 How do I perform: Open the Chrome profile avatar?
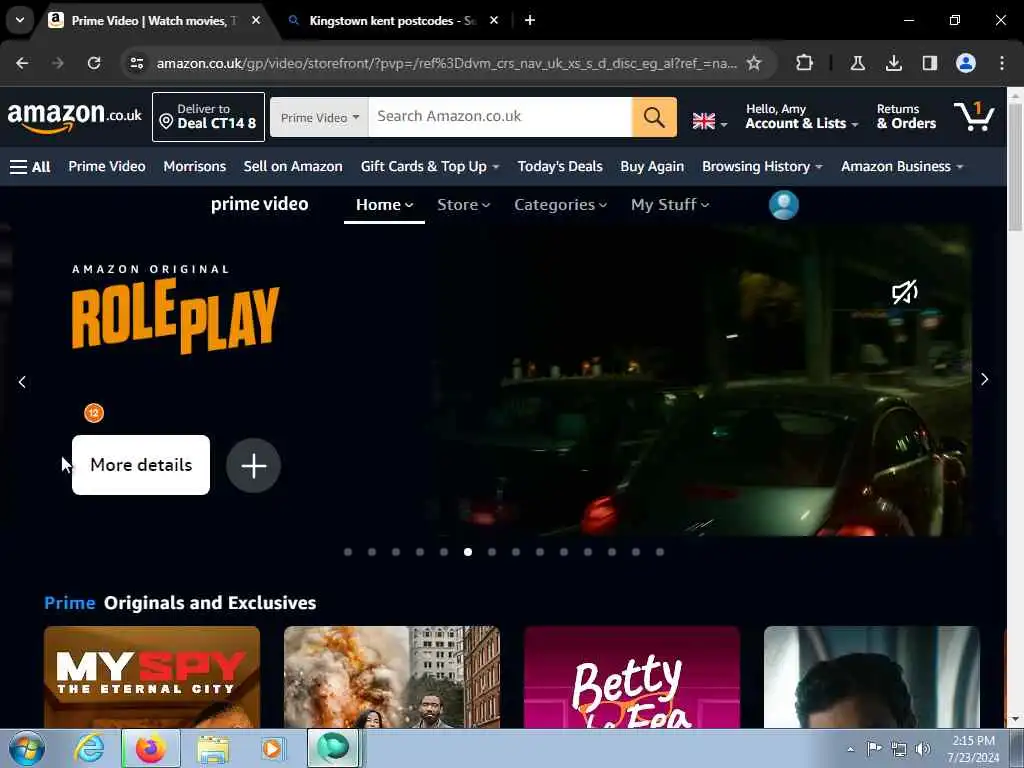click(x=966, y=63)
